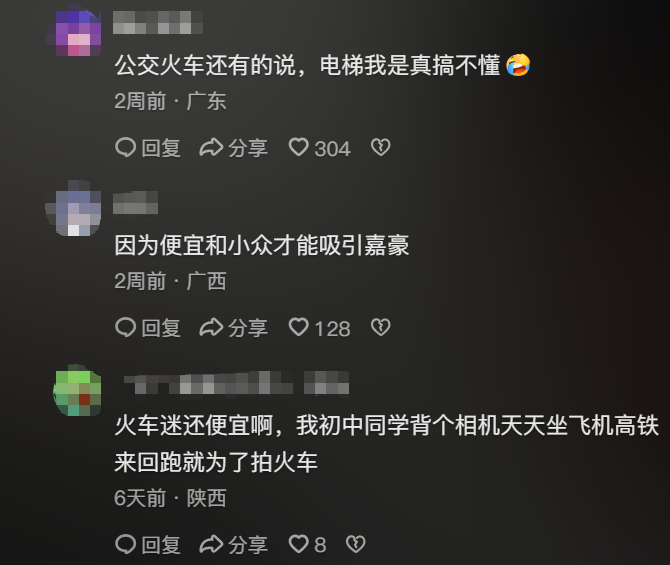Open first commenter's blurred username
The width and height of the screenshot is (670, 565).
(157, 22)
